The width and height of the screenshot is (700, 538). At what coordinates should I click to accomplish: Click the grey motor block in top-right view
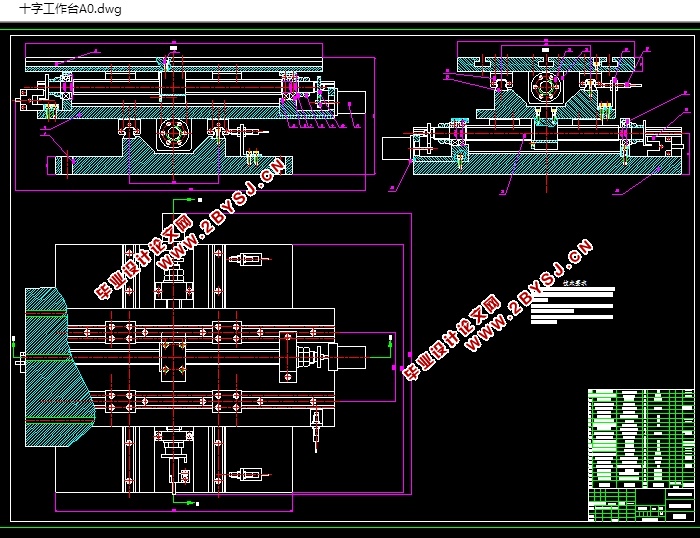396,148
